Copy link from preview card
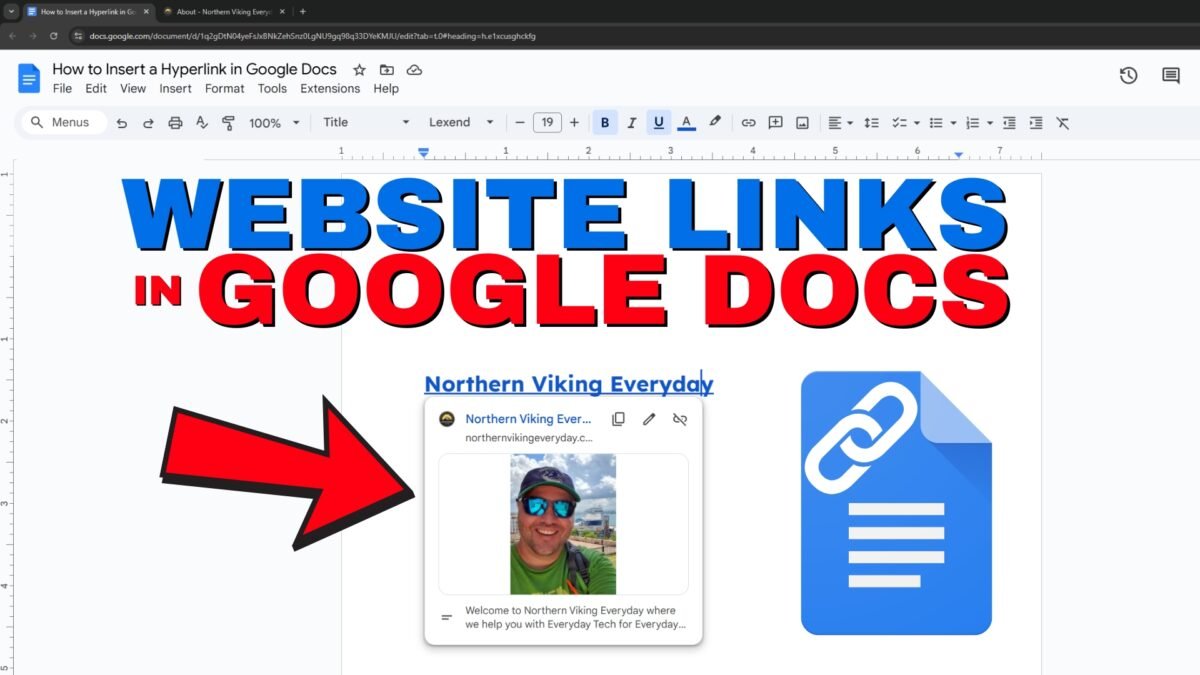Viewport: 1200px width, 675px height. 618,419
